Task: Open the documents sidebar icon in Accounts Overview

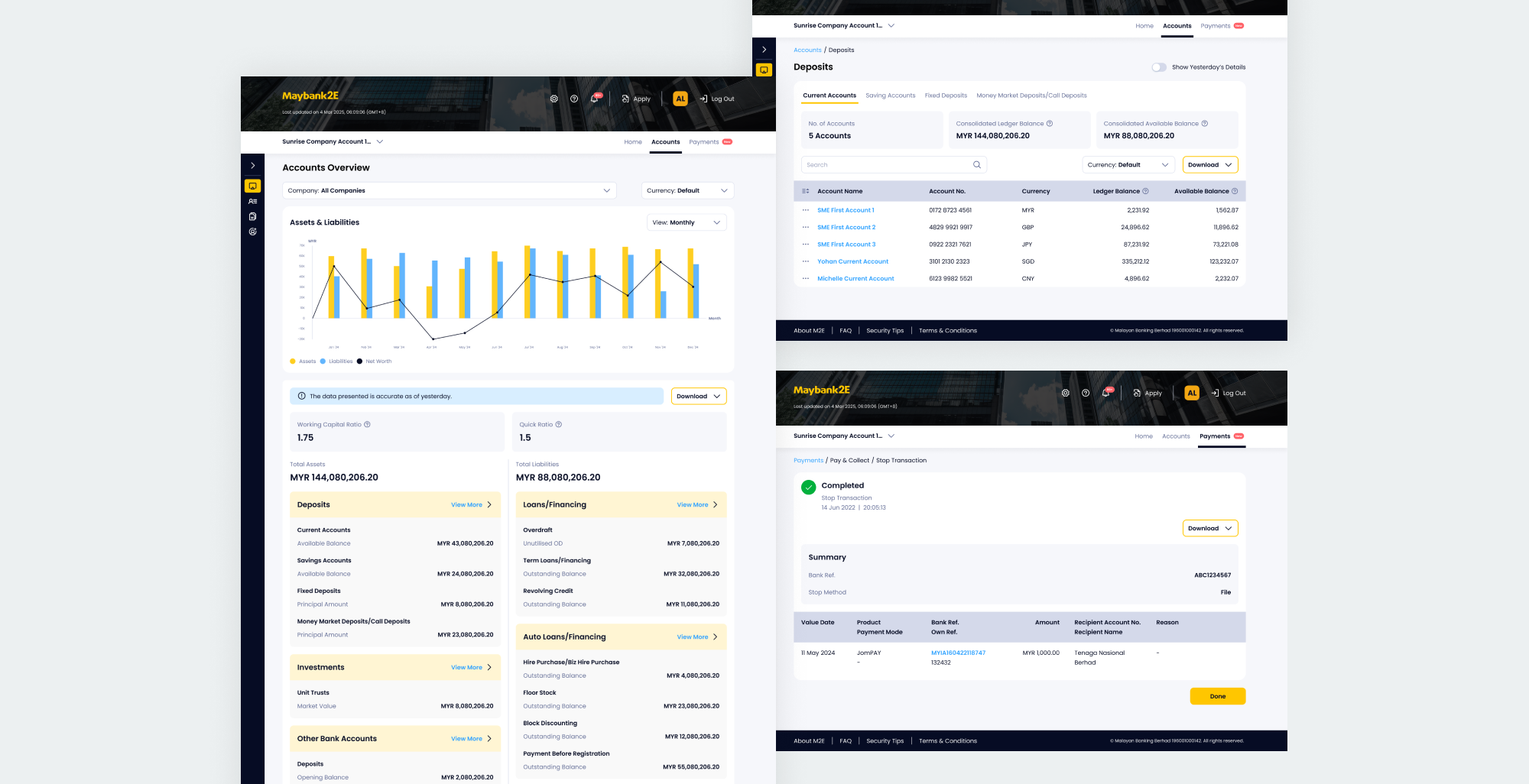Action: pos(253,216)
